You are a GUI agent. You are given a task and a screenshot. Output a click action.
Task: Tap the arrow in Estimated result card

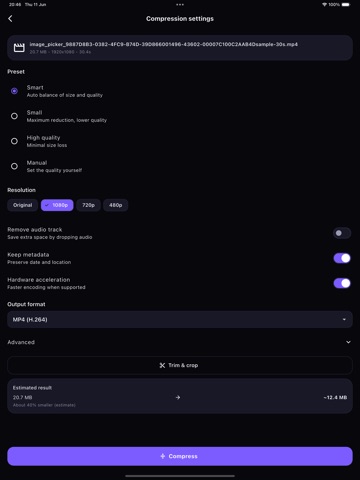pyautogui.click(x=178, y=397)
